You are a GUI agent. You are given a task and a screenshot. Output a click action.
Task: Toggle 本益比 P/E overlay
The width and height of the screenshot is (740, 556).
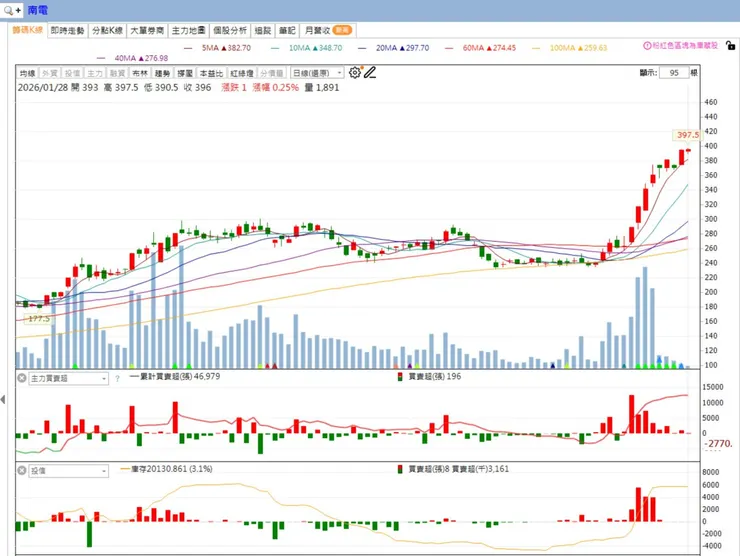tap(211, 73)
